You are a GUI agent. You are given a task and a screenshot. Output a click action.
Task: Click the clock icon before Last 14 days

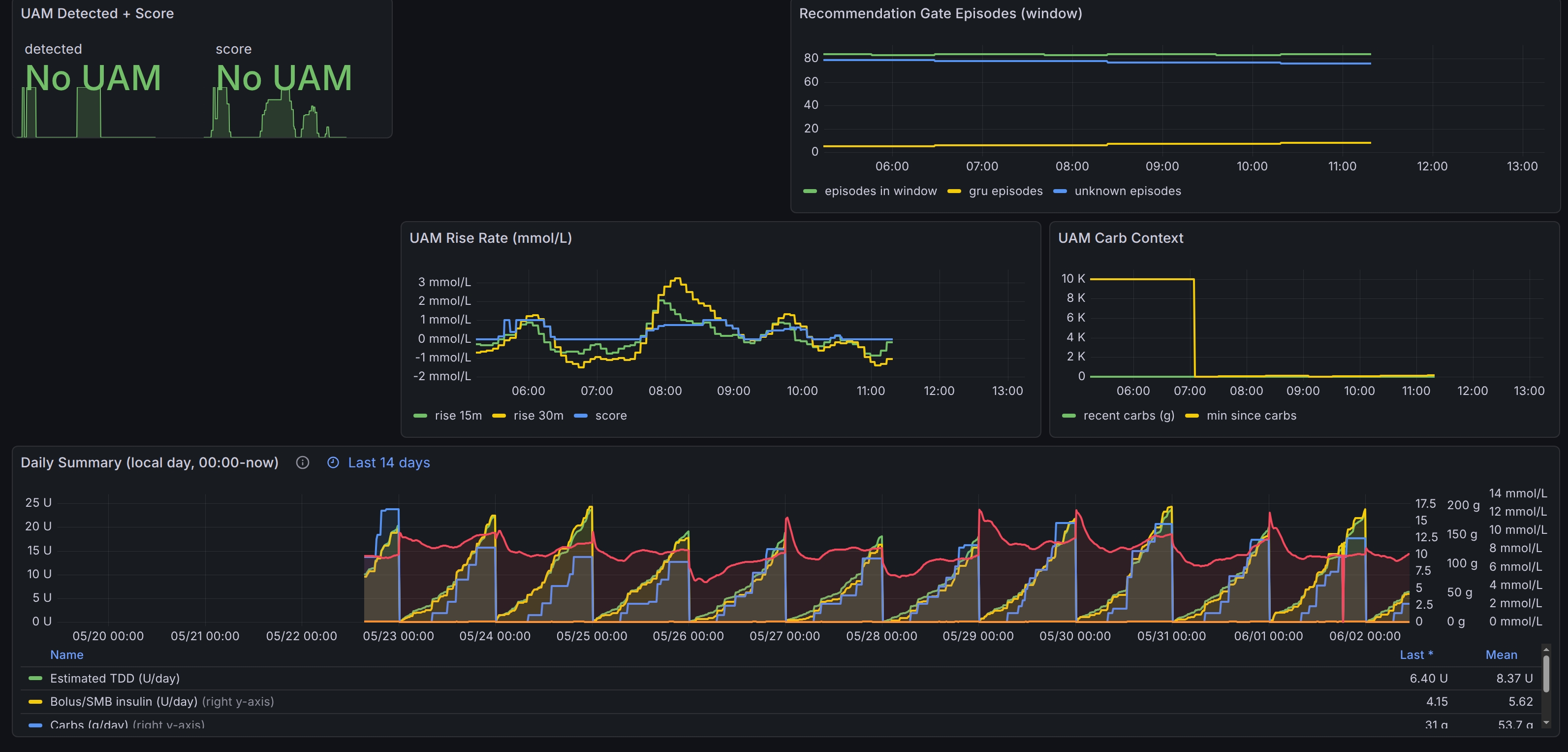pyautogui.click(x=333, y=463)
